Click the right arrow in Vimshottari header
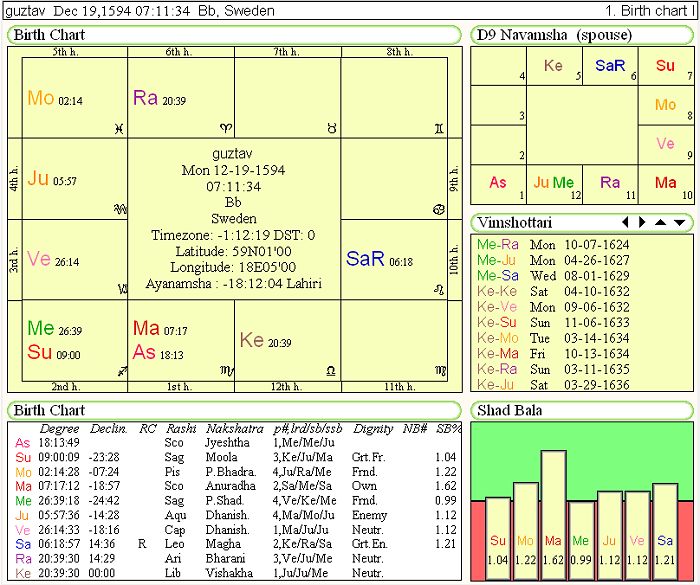 coord(642,222)
